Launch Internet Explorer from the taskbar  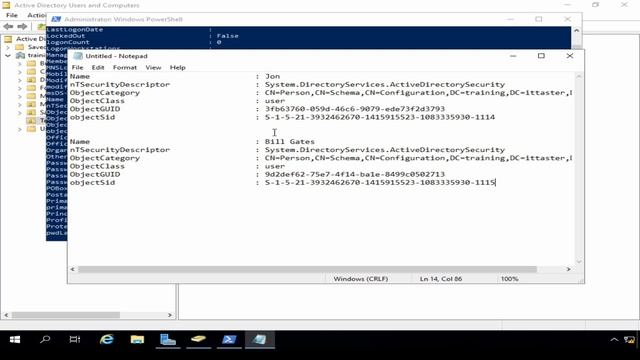click(x=107, y=340)
